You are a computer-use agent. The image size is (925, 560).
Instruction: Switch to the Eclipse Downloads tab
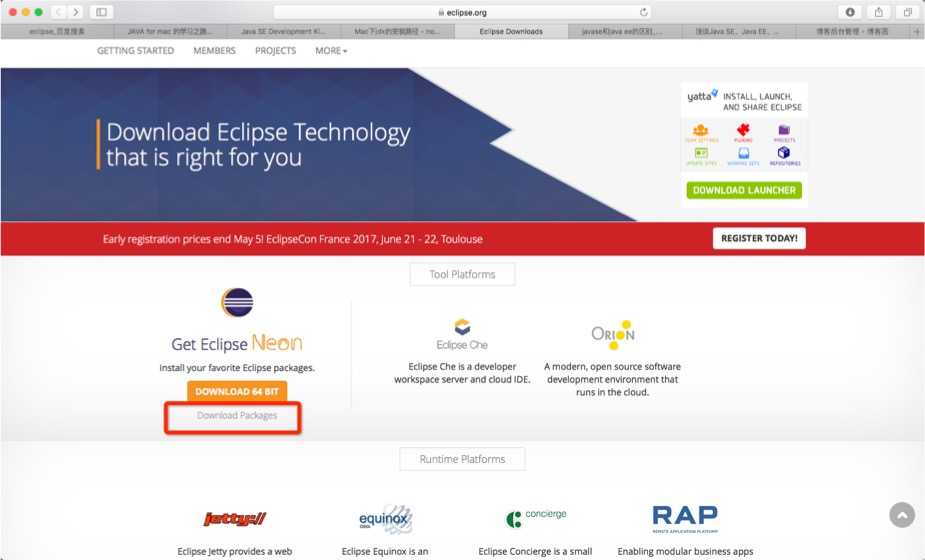click(x=511, y=31)
